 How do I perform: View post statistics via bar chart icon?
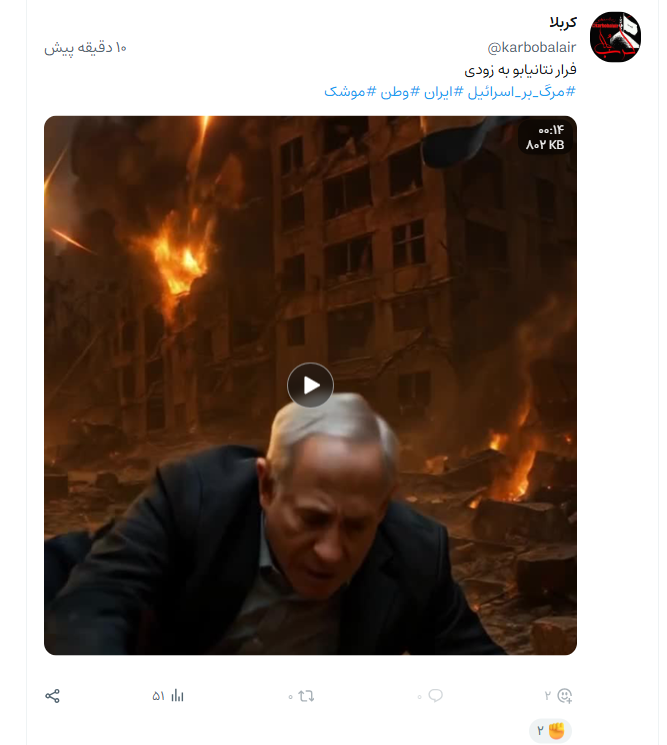coord(177,696)
